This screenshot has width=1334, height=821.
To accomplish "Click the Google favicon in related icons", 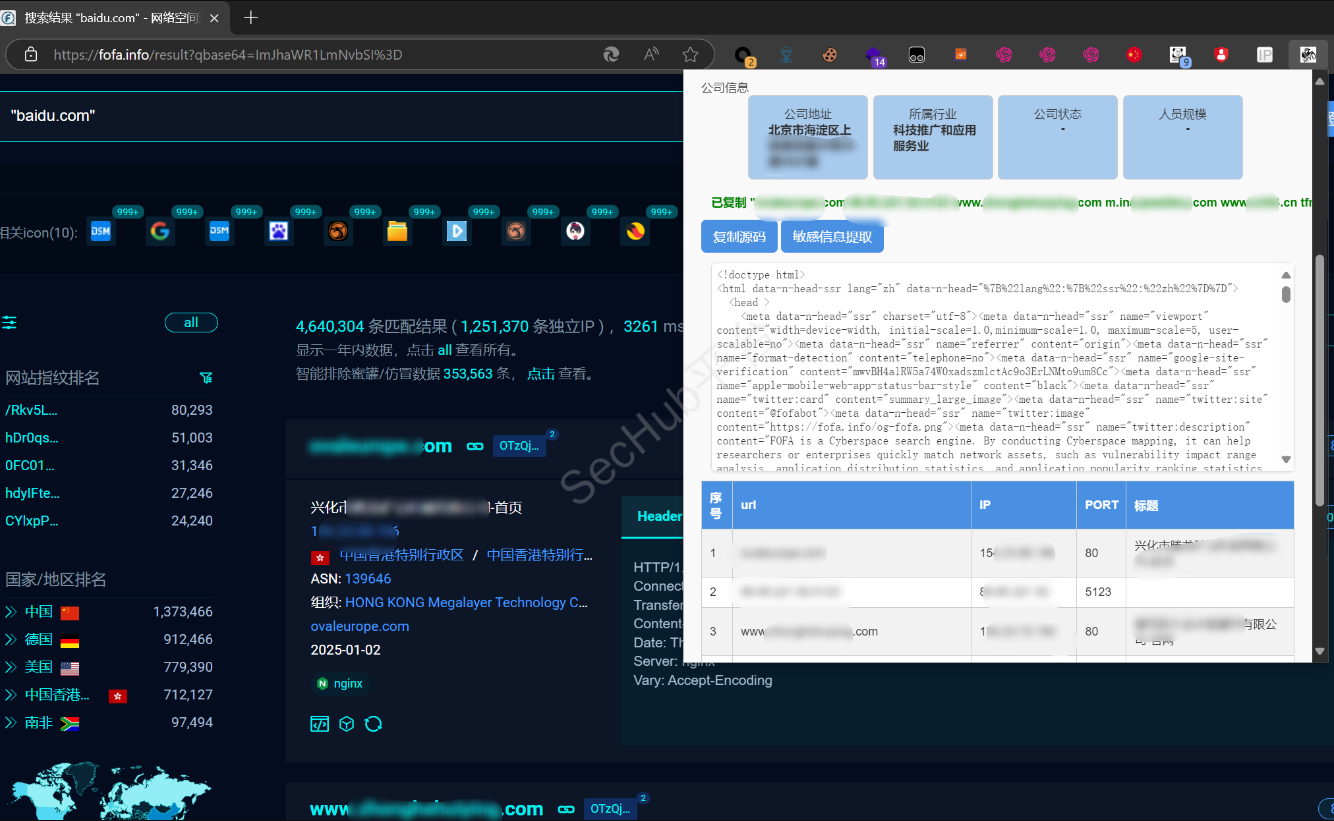I will click(160, 232).
